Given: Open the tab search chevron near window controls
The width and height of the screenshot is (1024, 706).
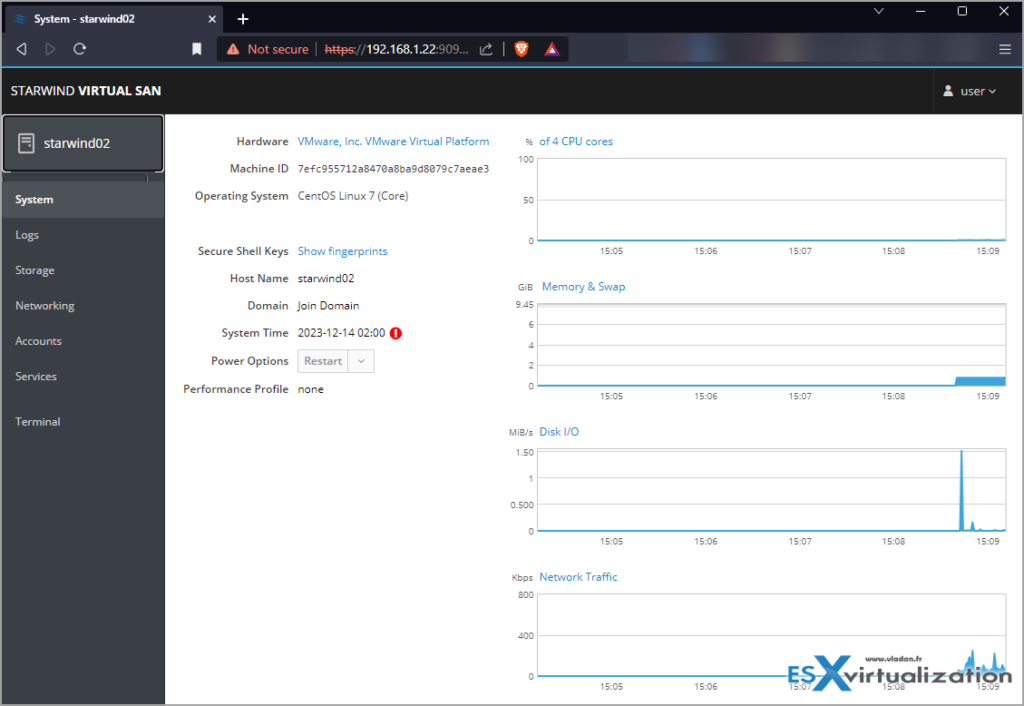Looking at the screenshot, I should [878, 11].
